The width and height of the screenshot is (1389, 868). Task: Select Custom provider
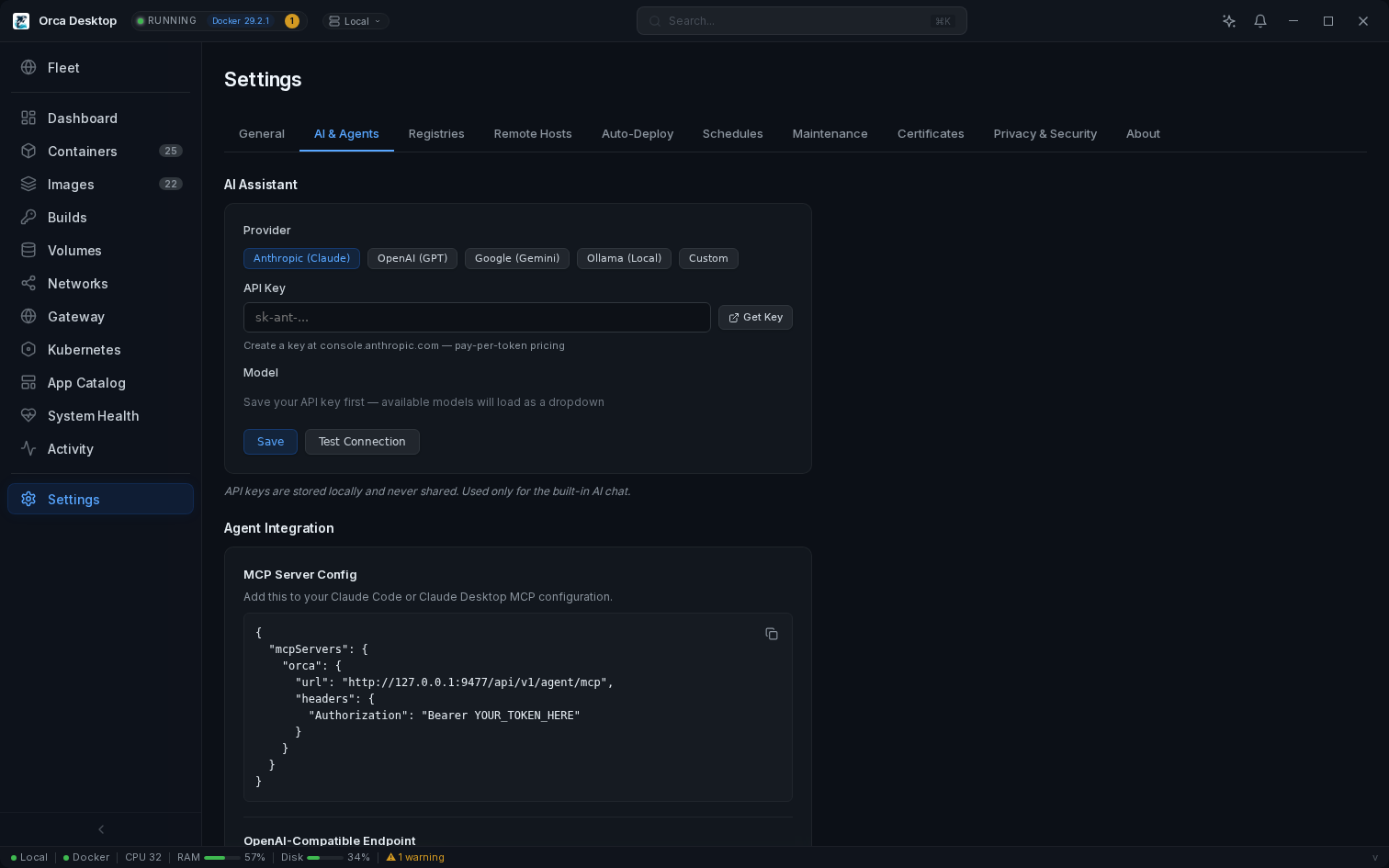pos(708,258)
